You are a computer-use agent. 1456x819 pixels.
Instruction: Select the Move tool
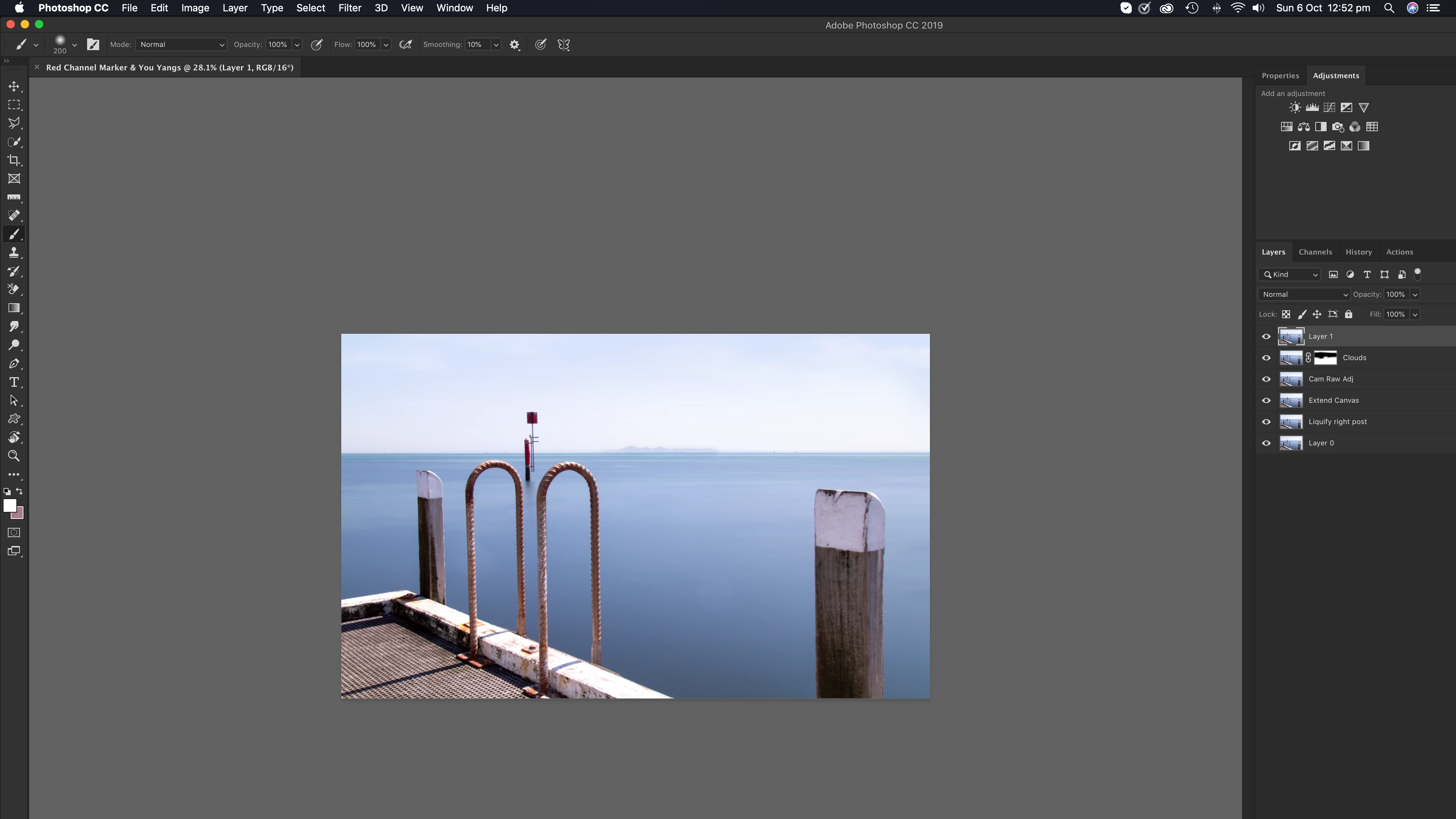[x=14, y=86]
